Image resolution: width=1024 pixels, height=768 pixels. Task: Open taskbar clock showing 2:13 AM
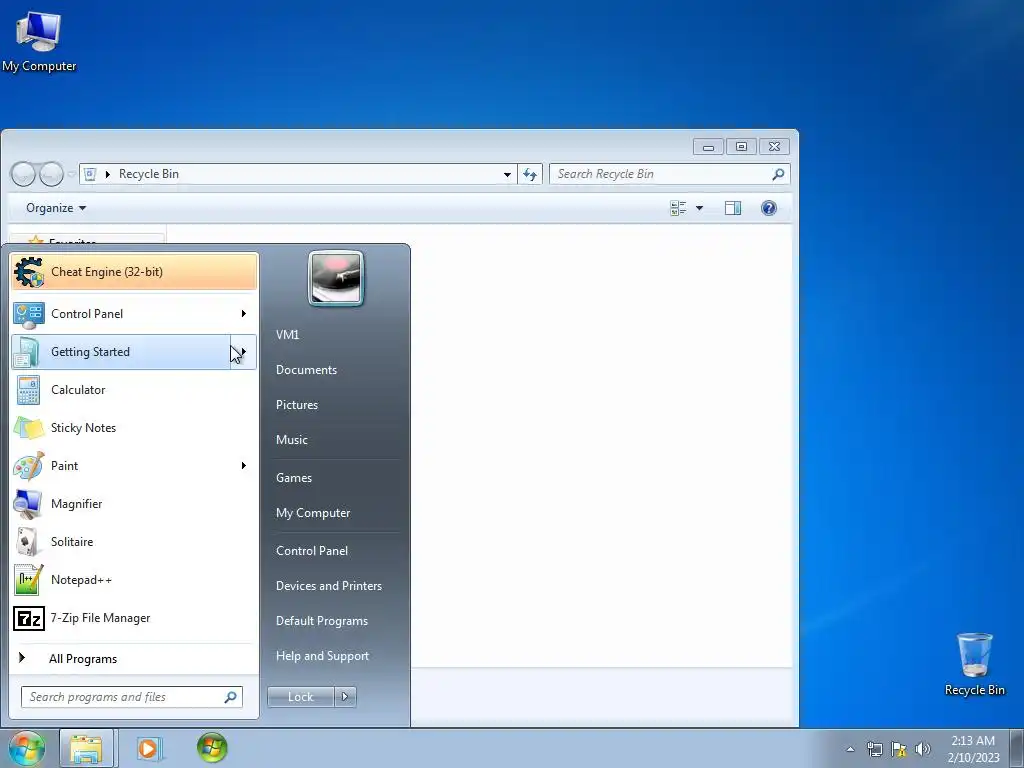pyautogui.click(x=973, y=749)
